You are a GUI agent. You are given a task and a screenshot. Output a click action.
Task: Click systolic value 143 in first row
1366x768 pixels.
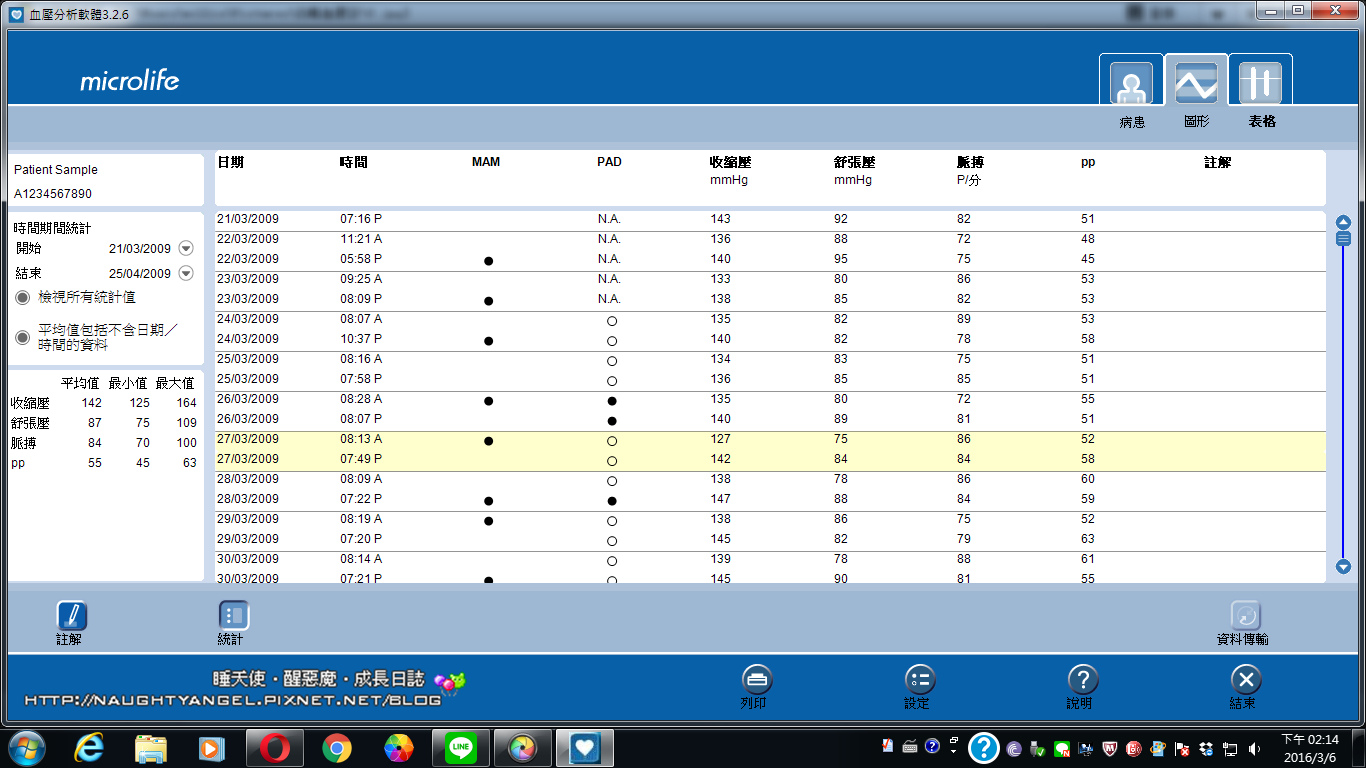tap(721, 219)
